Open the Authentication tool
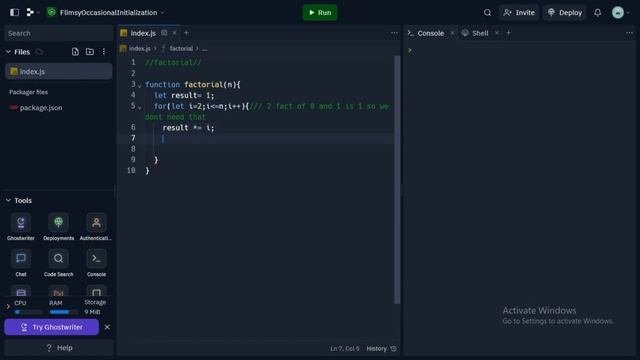Image resolution: width=640 pixels, height=360 pixels. click(96, 227)
